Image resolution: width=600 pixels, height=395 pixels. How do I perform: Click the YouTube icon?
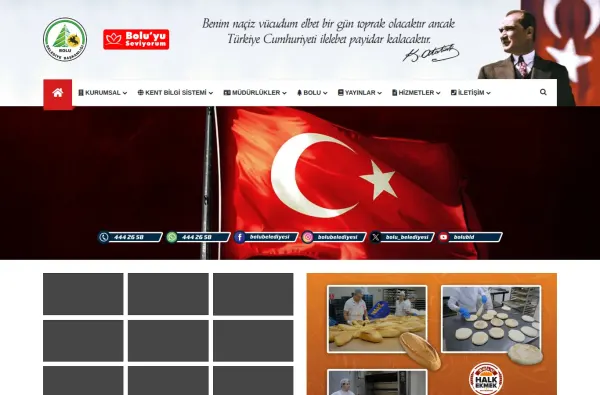(443, 237)
